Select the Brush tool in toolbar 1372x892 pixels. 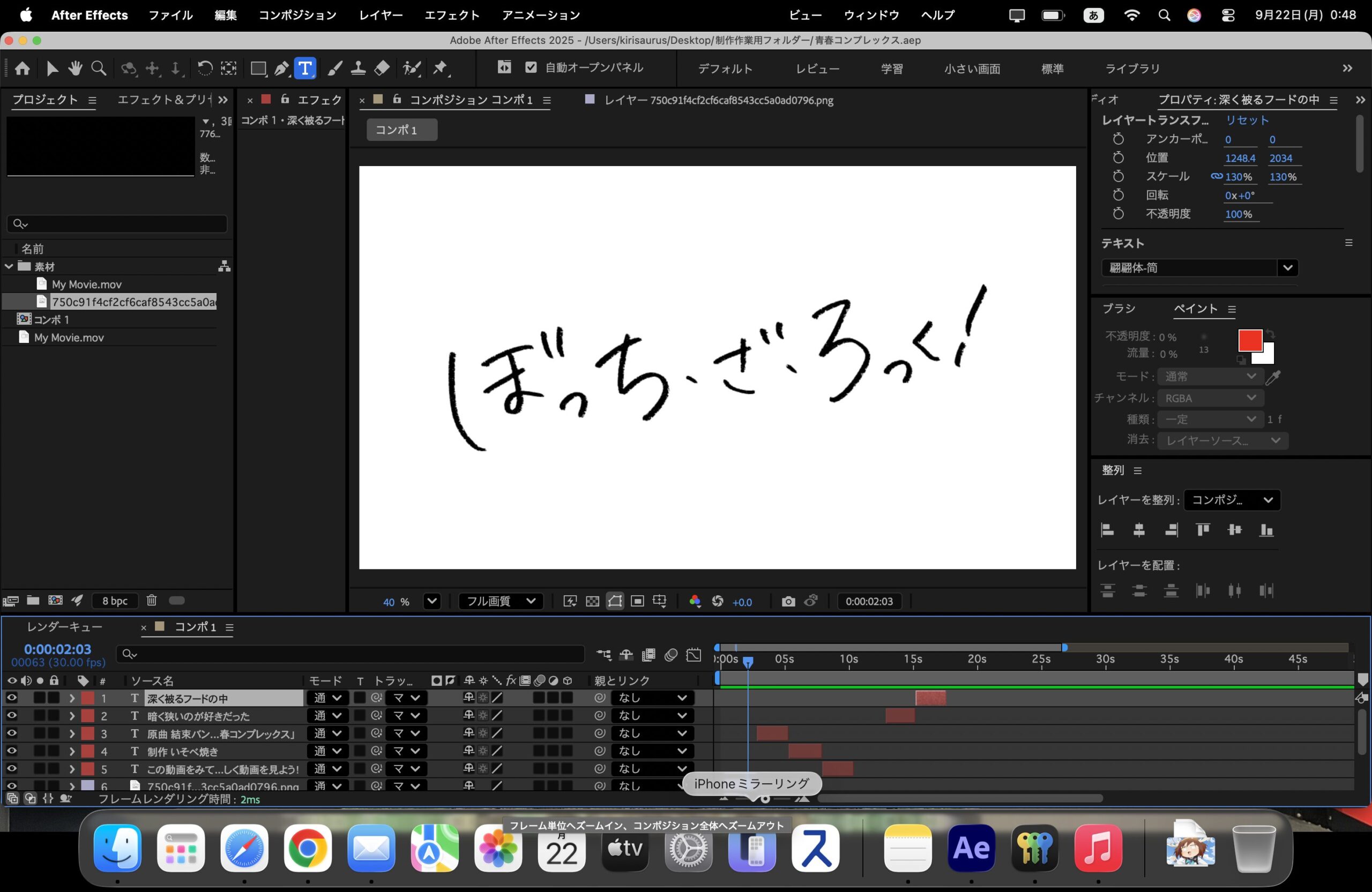[x=334, y=69]
